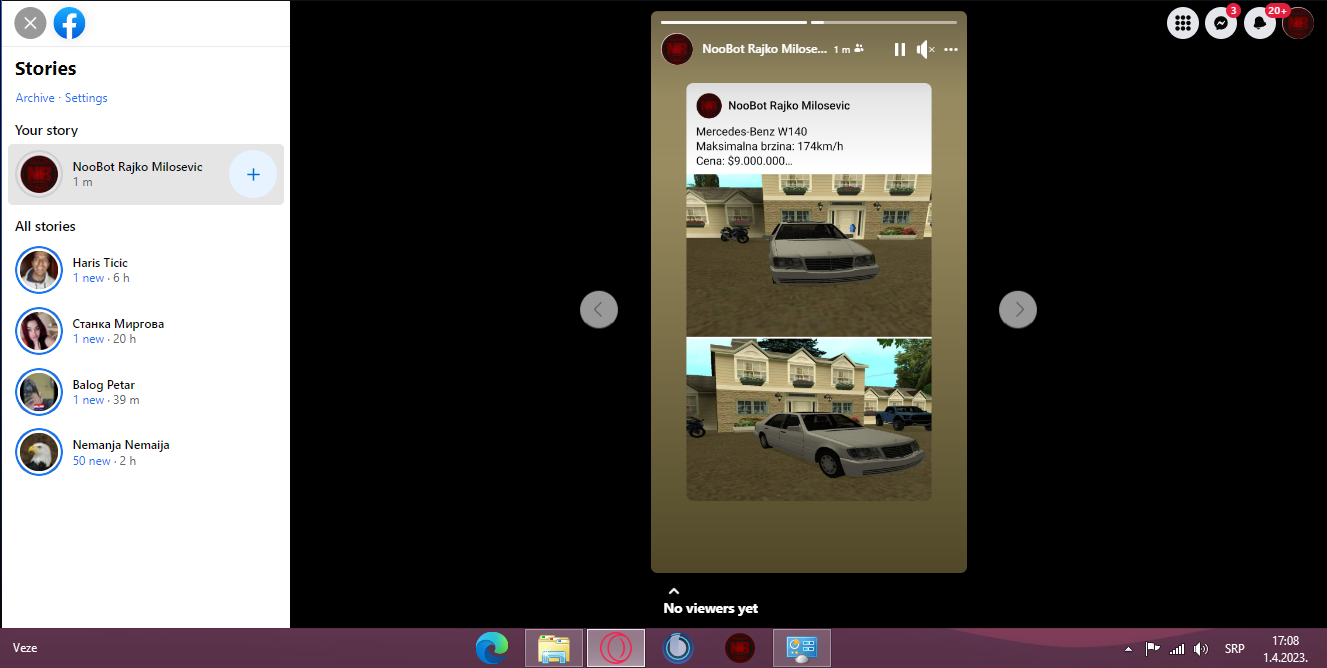Screen dimensions: 1327x668
Task: Go to the previous story
Action: 599,310
